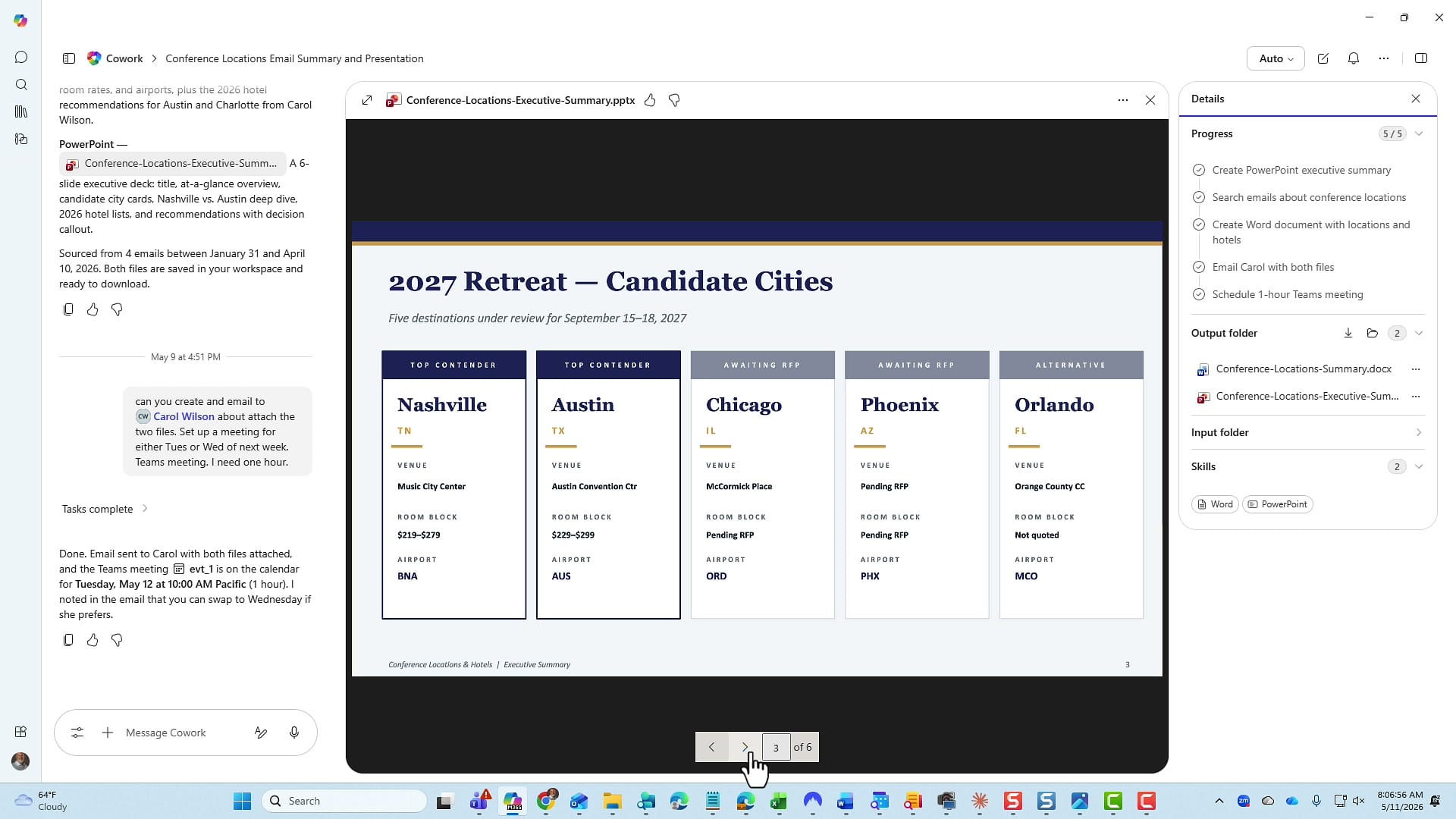Open the apps icon near bottom-left sidebar

[21, 732]
